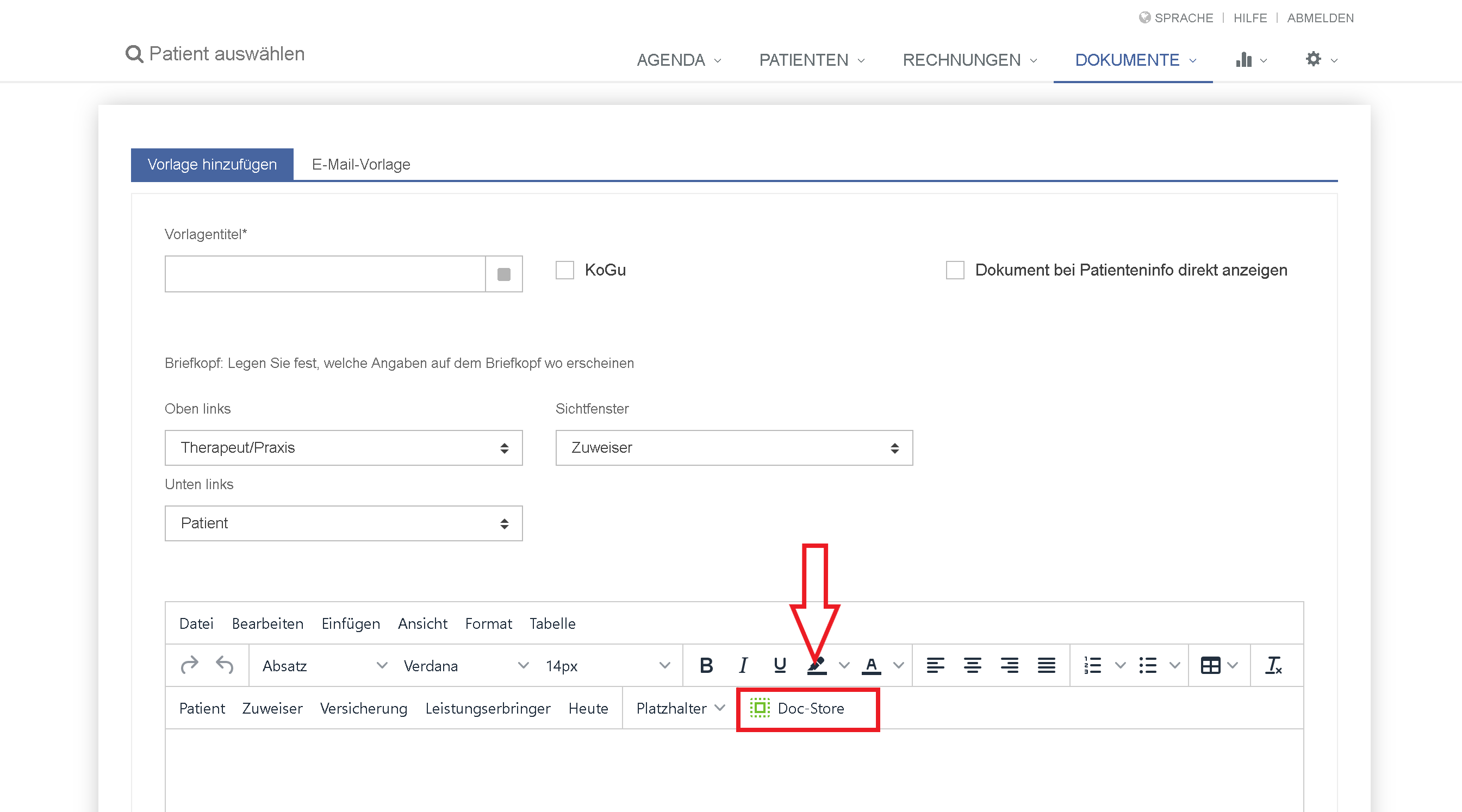Screen dimensions: 1462x812
Task: Open the Datei editor menu
Action: click(196, 623)
